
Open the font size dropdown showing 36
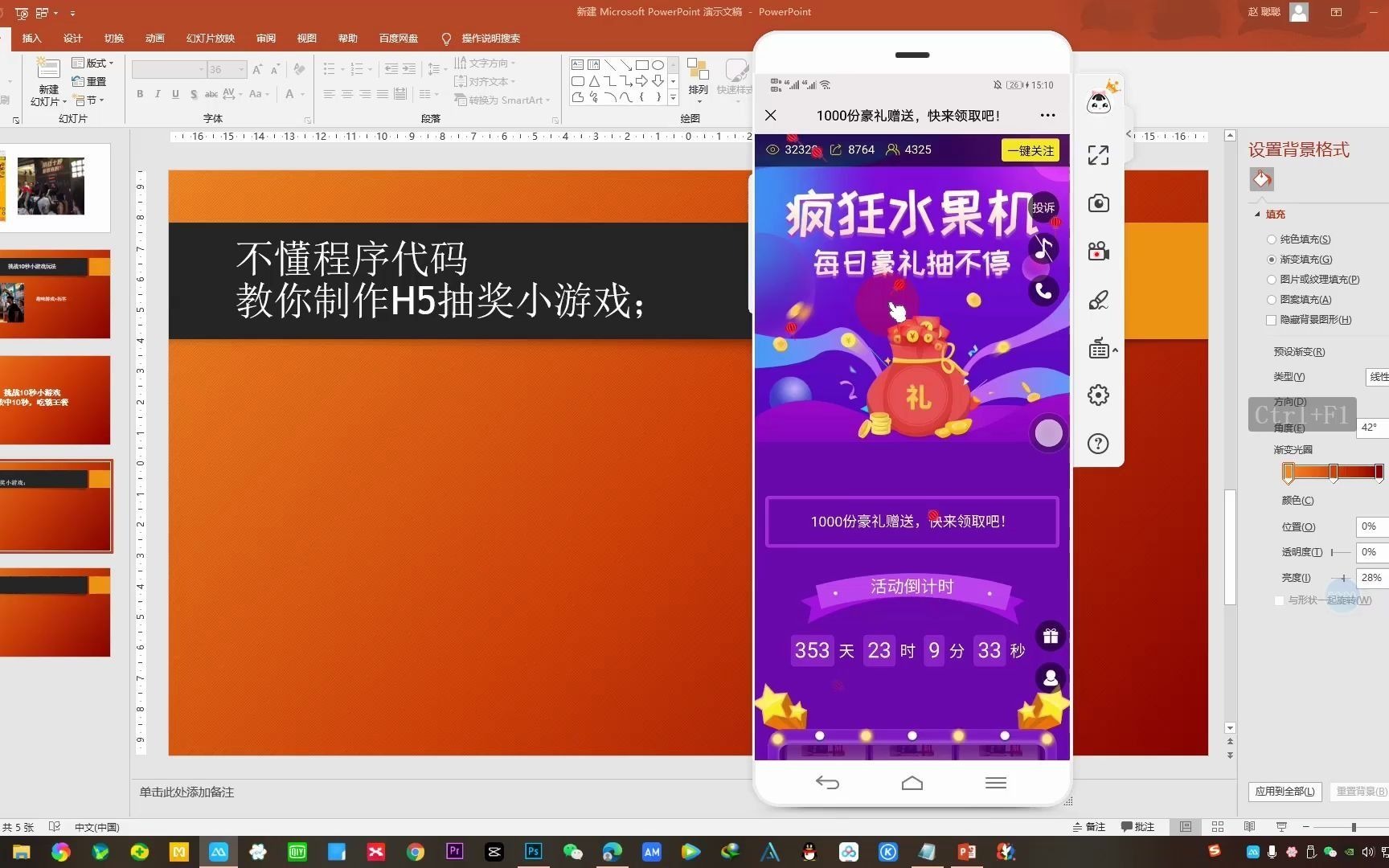pyautogui.click(x=241, y=70)
